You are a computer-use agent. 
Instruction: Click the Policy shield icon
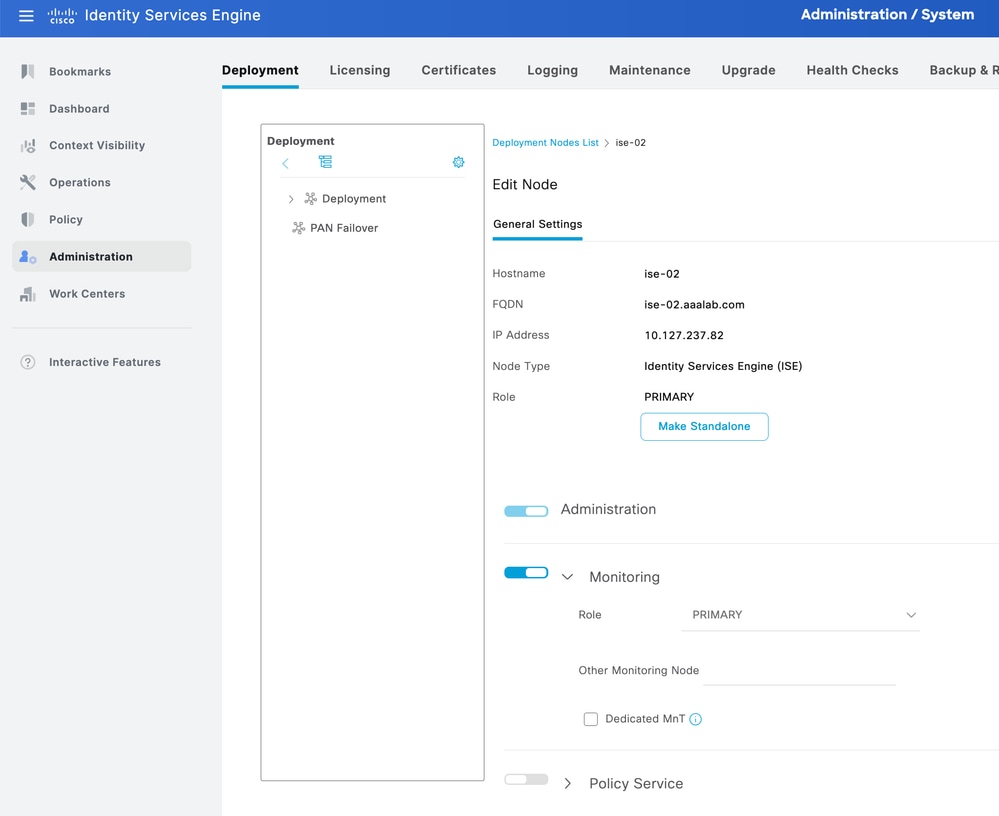[28, 220]
